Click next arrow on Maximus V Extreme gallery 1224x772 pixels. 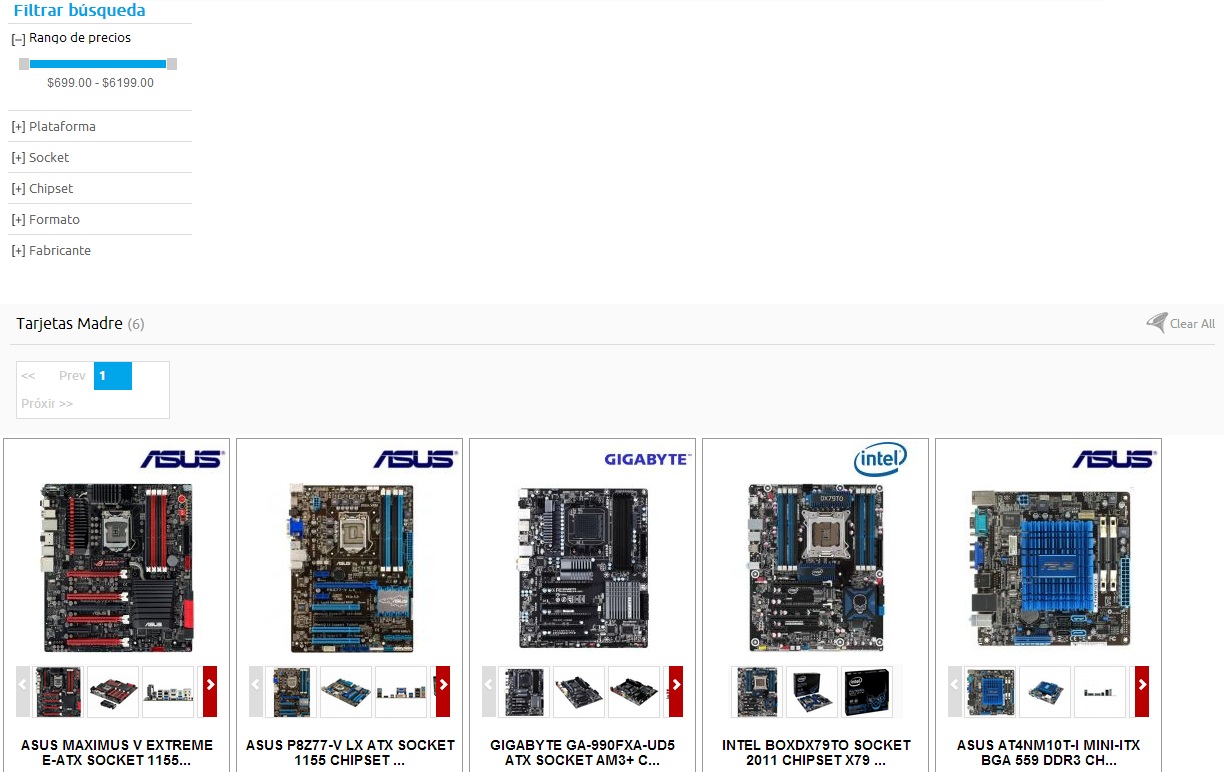(210, 691)
